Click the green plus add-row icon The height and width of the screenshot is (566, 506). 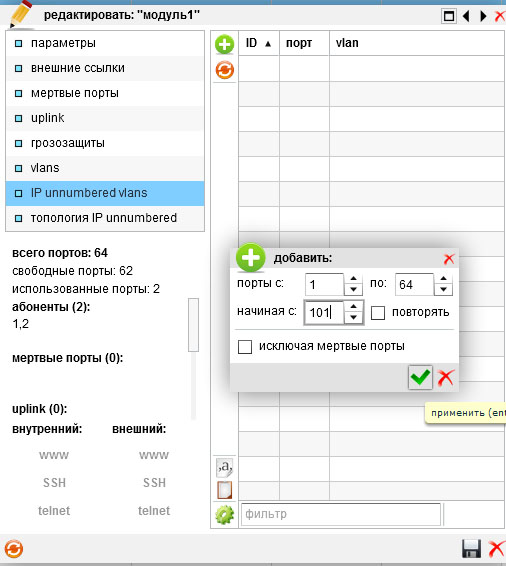point(224,44)
